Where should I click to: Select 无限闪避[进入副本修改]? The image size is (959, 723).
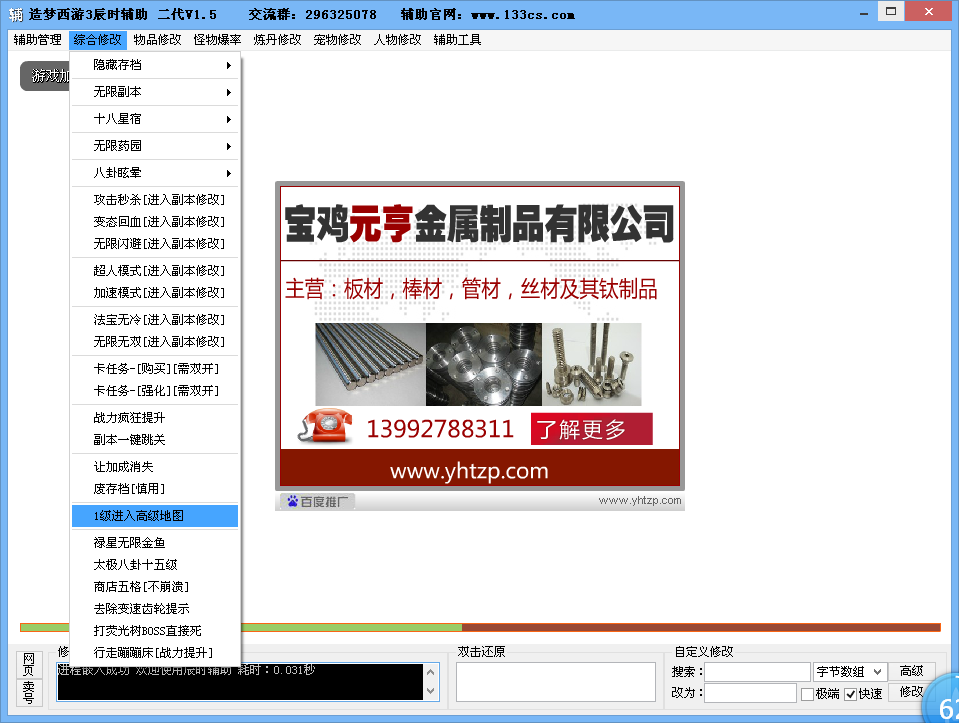(x=155, y=243)
